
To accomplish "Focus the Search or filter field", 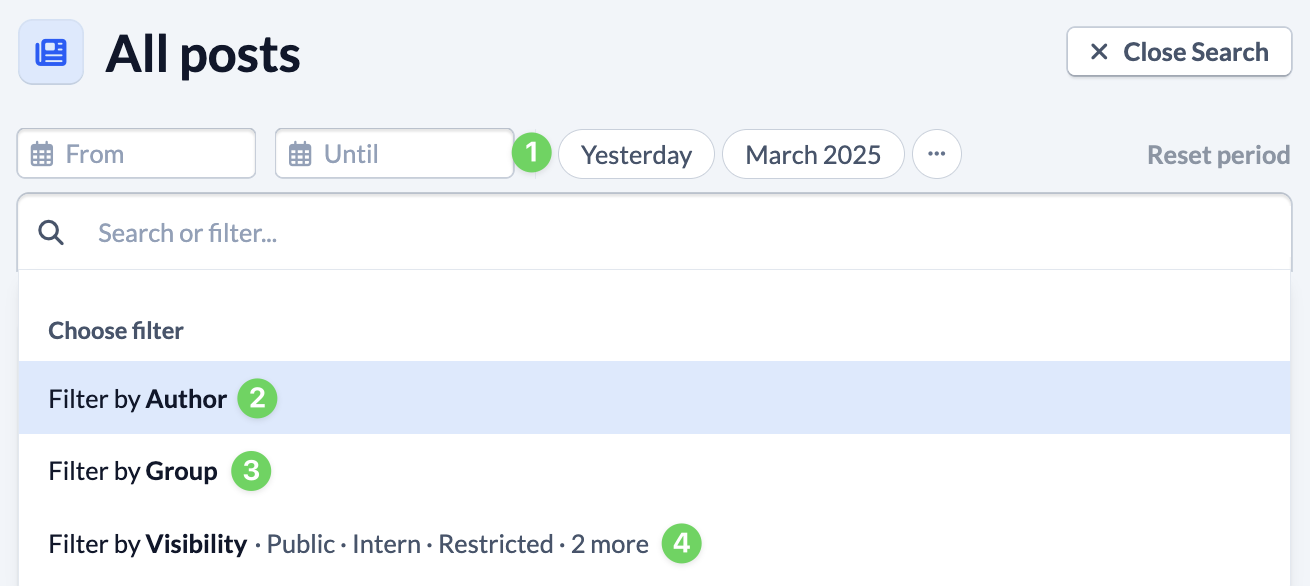I will pyautogui.click(x=654, y=233).
